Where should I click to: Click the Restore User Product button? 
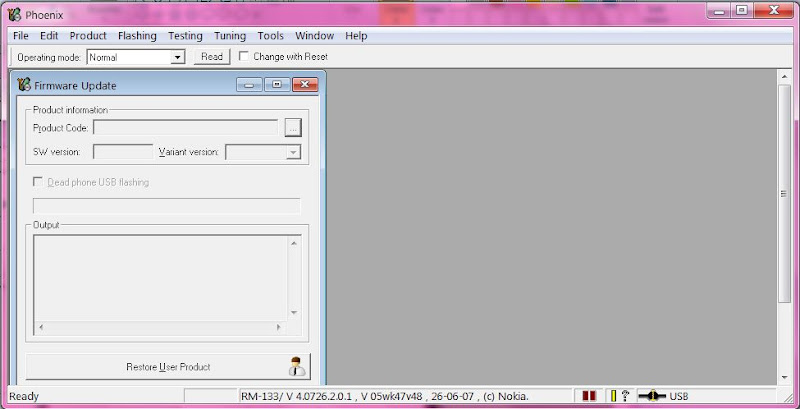click(168, 367)
